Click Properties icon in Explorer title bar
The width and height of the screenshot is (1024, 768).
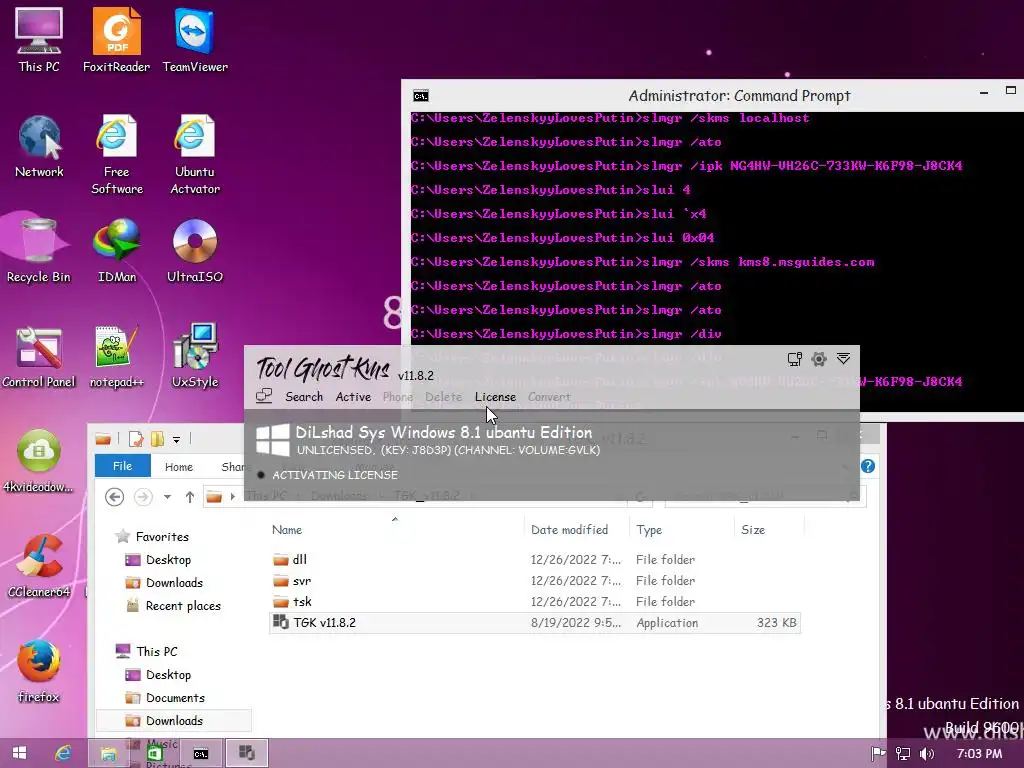135,439
